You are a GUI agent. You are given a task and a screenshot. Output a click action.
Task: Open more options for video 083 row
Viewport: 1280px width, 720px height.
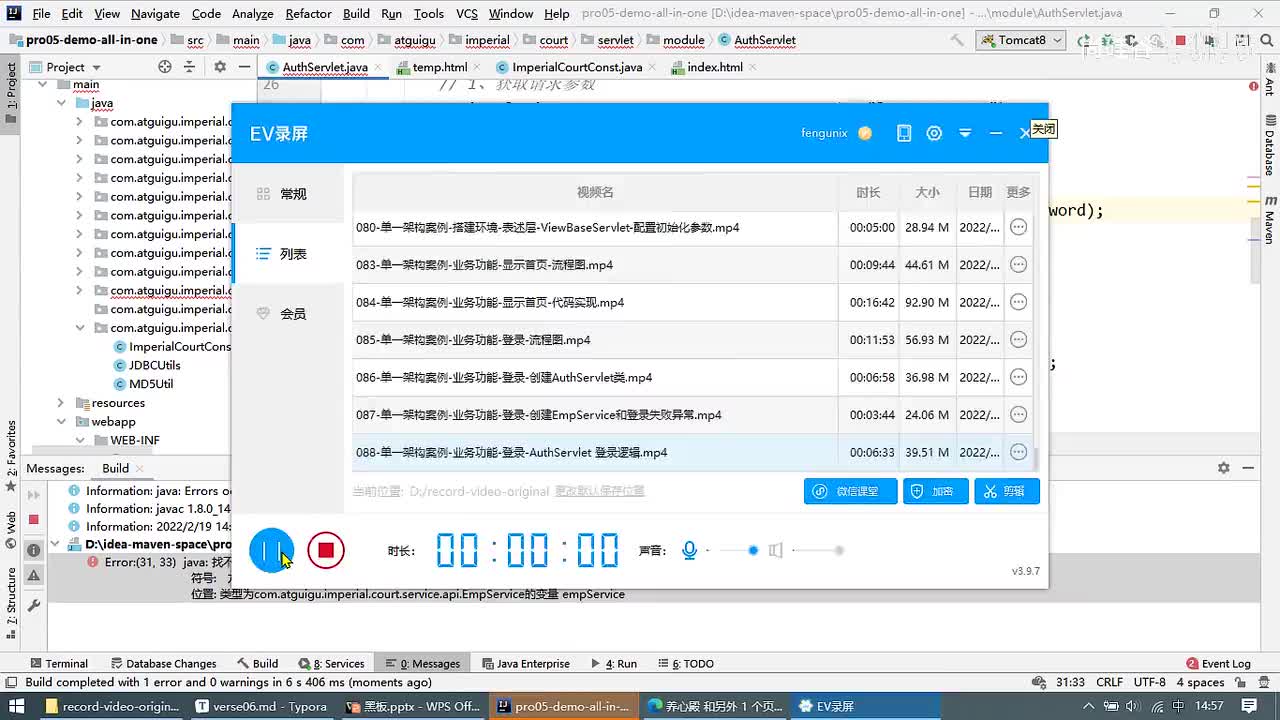click(1018, 265)
